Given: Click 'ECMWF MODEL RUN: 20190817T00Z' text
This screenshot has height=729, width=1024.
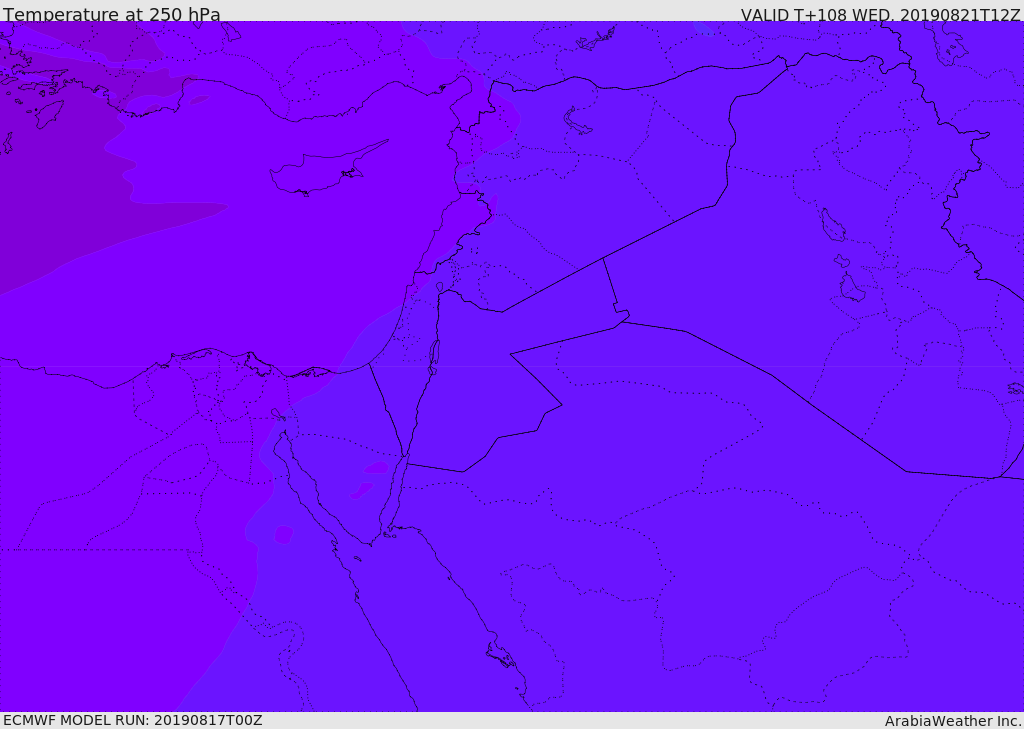Looking at the screenshot, I should tap(133, 721).
